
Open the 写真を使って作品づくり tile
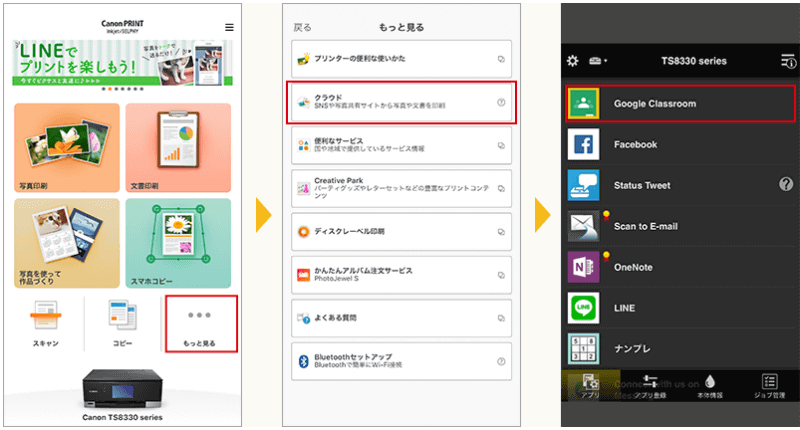pyautogui.click(x=67, y=243)
